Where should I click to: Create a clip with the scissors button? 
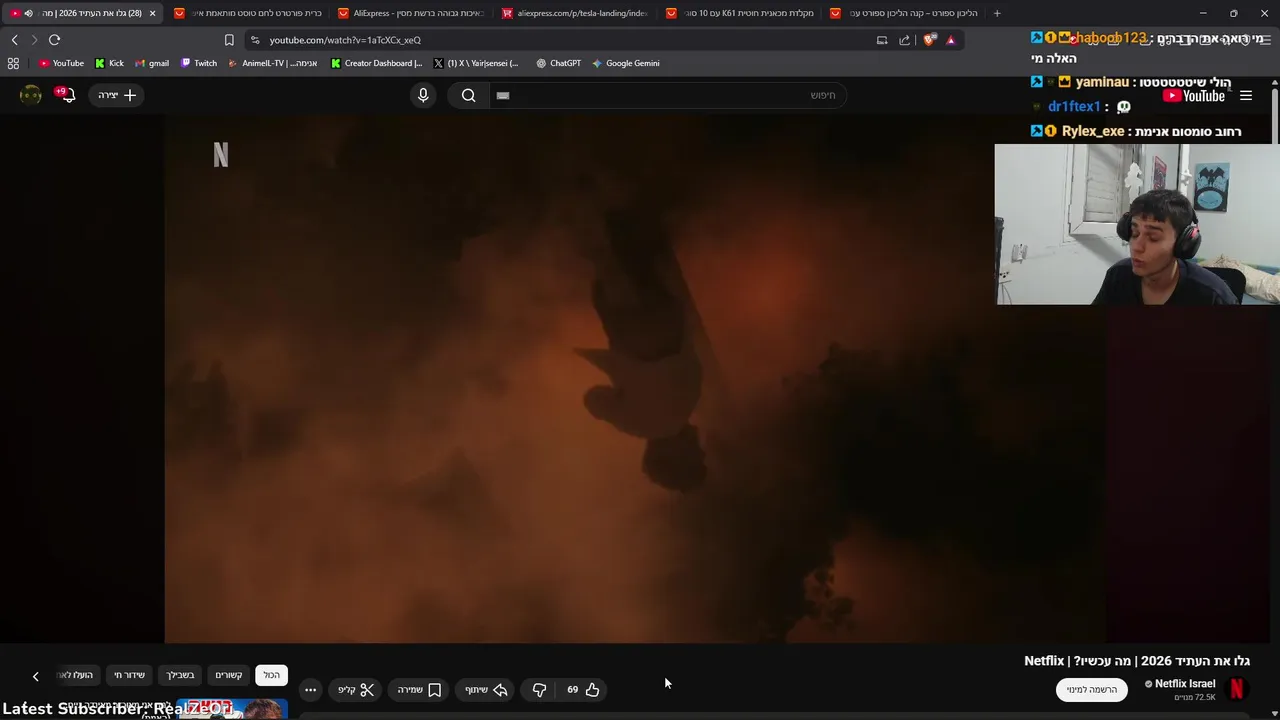tap(356, 689)
